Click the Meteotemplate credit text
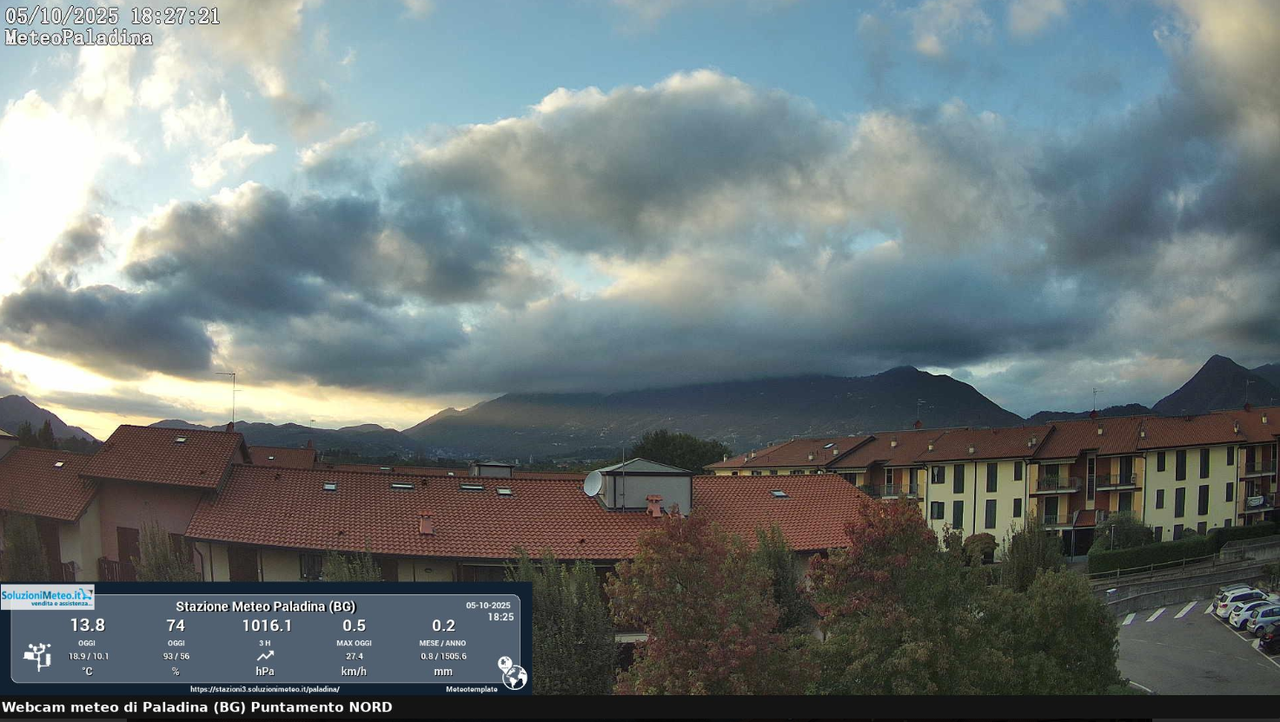 click(x=471, y=689)
